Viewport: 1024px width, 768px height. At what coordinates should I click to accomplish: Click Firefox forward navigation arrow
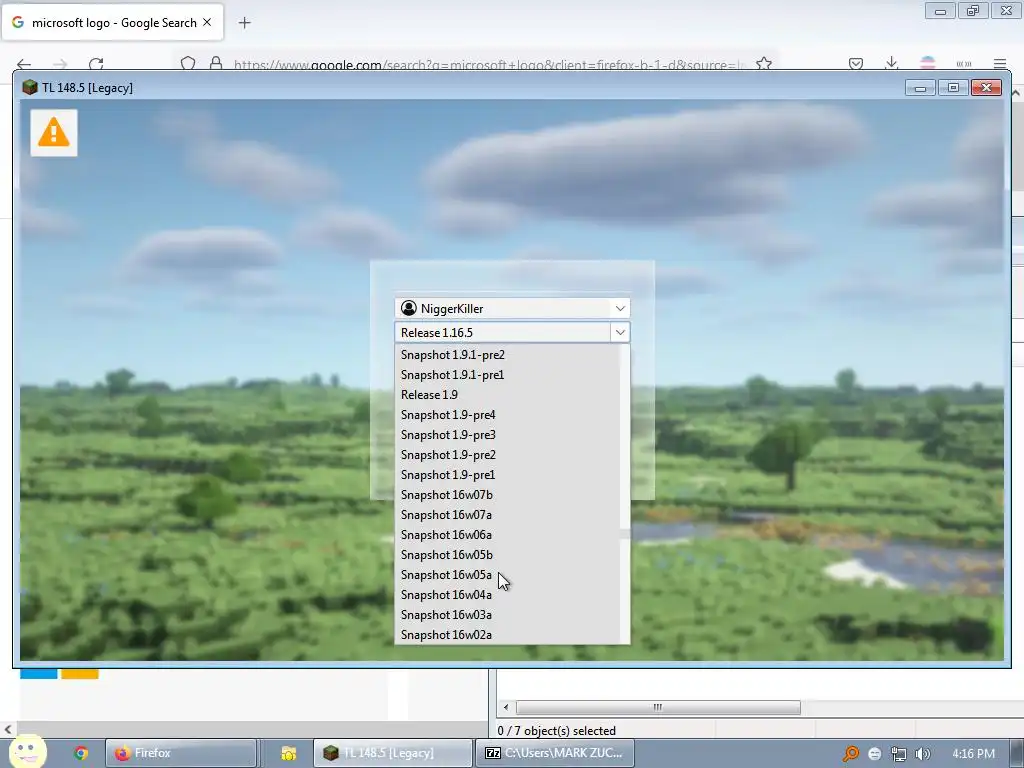tap(60, 64)
